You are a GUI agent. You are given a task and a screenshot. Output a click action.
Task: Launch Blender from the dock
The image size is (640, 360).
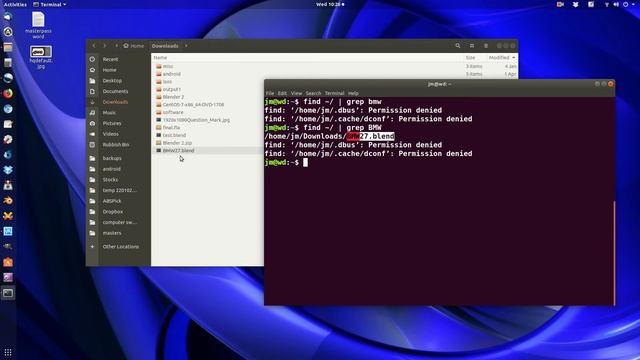pyautogui.click(x=8, y=200)
